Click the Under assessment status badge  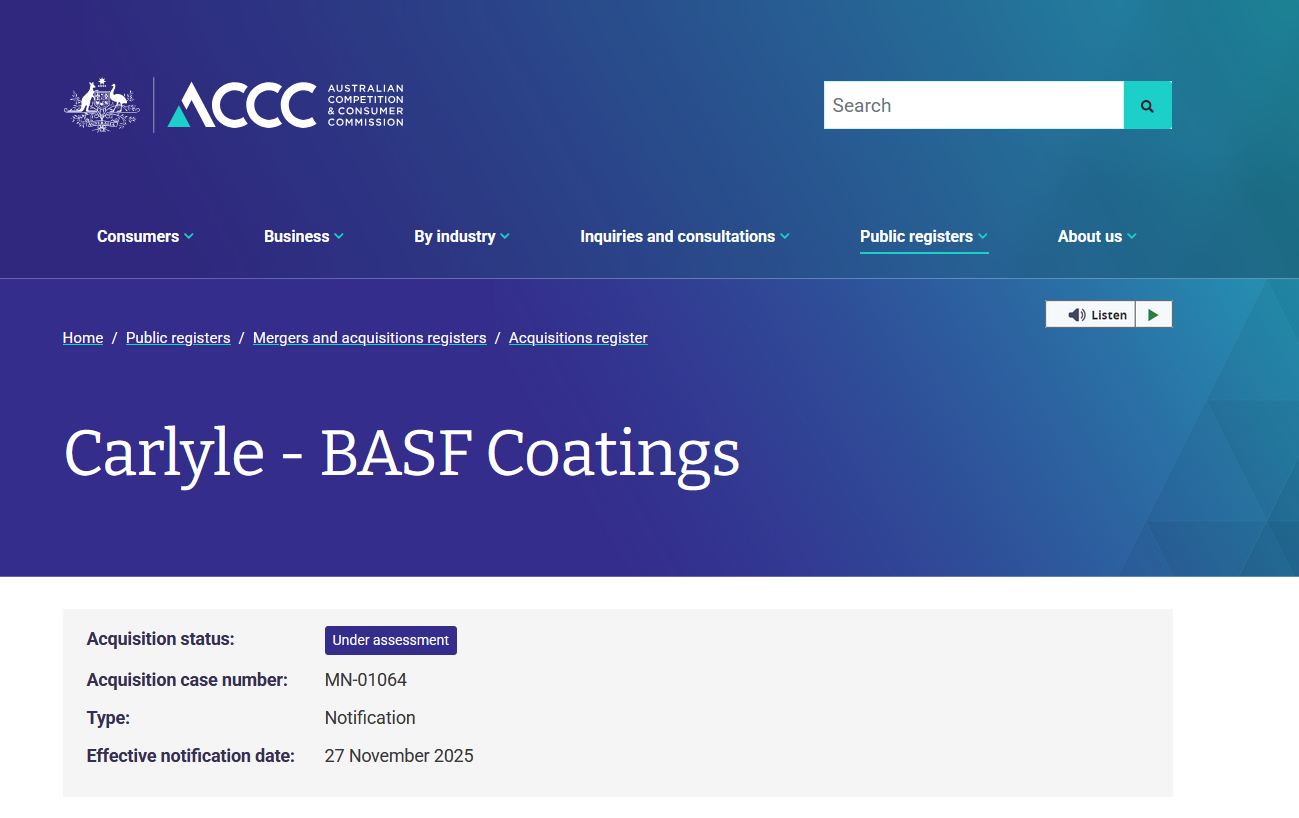coord(390,640)
